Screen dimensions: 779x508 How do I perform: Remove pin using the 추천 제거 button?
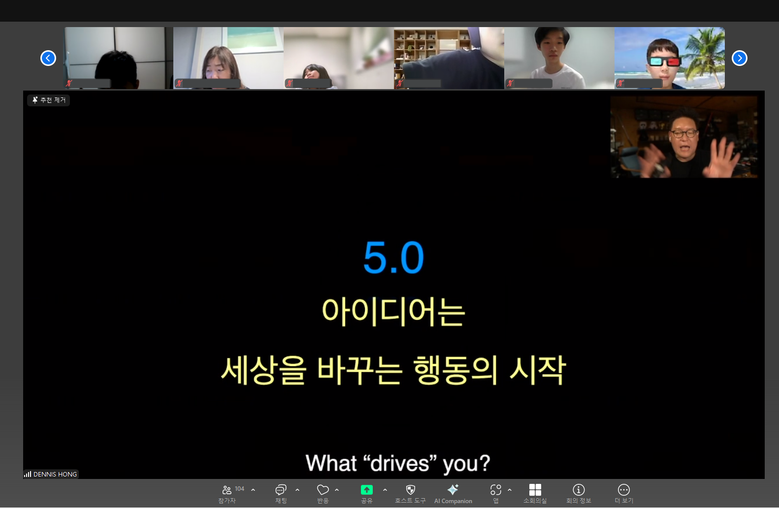(x=49, y=100)
